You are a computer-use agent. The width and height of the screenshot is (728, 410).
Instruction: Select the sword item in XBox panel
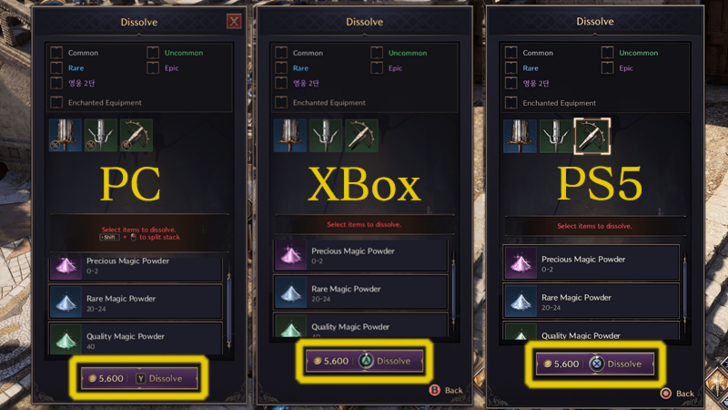(x=290, y=136)
